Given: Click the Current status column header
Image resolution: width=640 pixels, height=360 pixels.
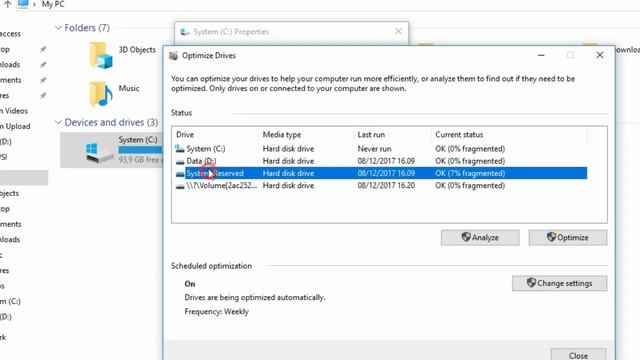Looking at the screenshot, I should (x=509, y=134).
